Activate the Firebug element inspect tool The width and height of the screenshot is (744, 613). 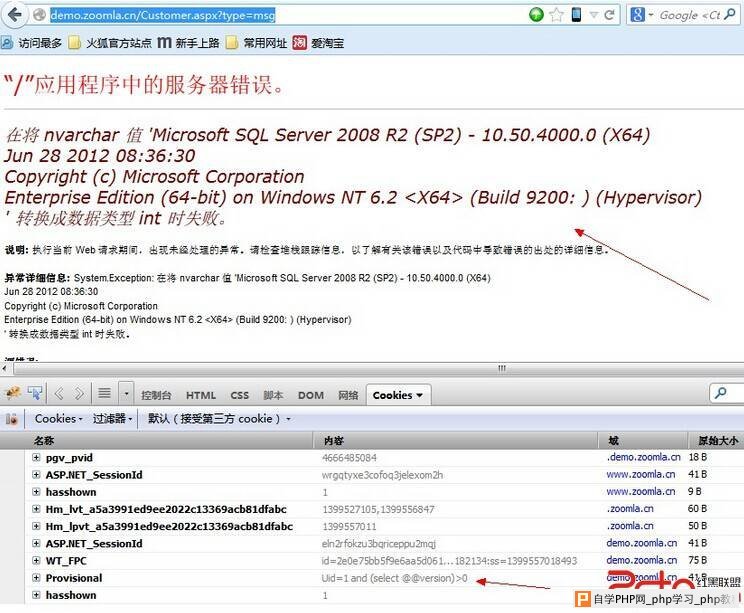pyautogui.click(x=35, y=393)
